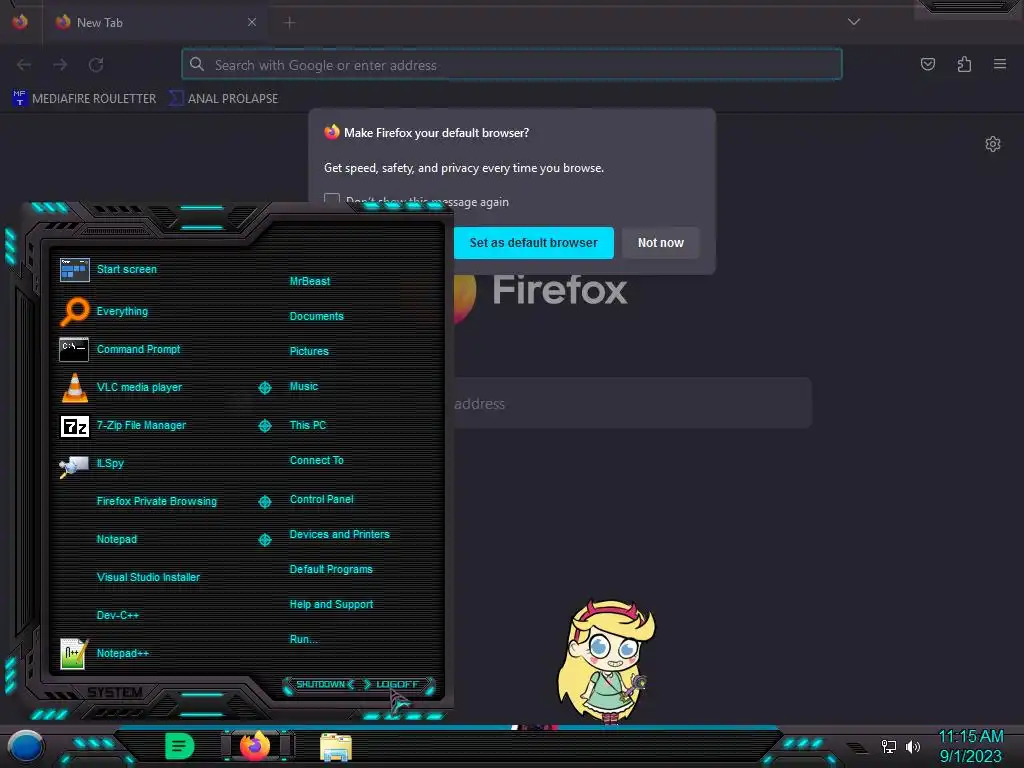Open MrBeast user folder in start menu

pos(310,281)
